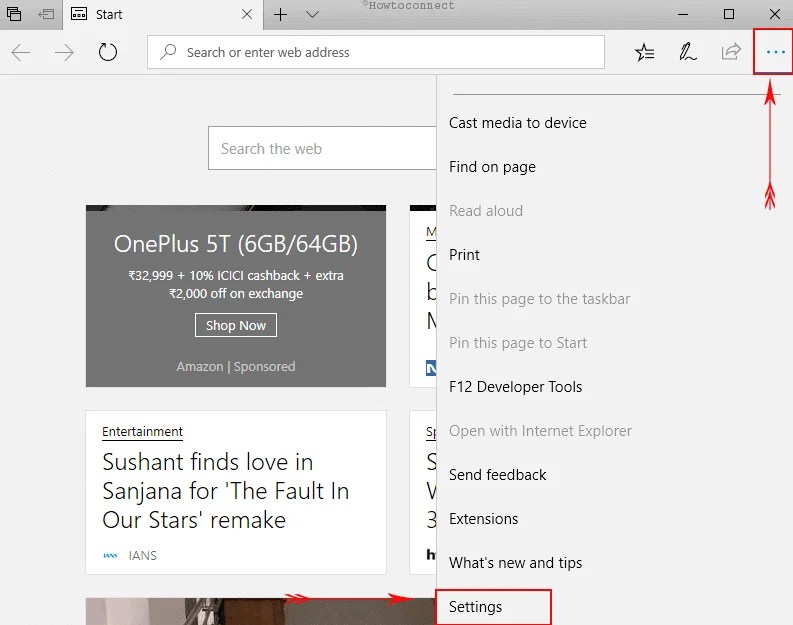
Task: Open the Hub favorites icon
Action: 644,52
